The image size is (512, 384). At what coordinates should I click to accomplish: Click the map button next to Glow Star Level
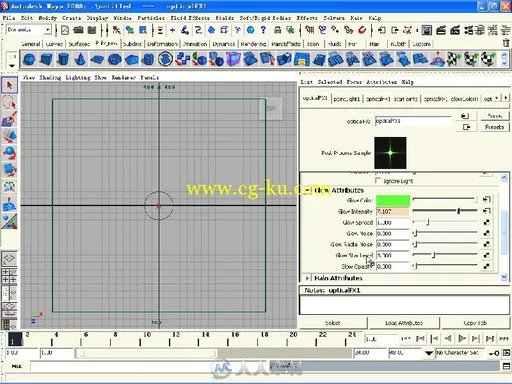click(x=487, y=255)
